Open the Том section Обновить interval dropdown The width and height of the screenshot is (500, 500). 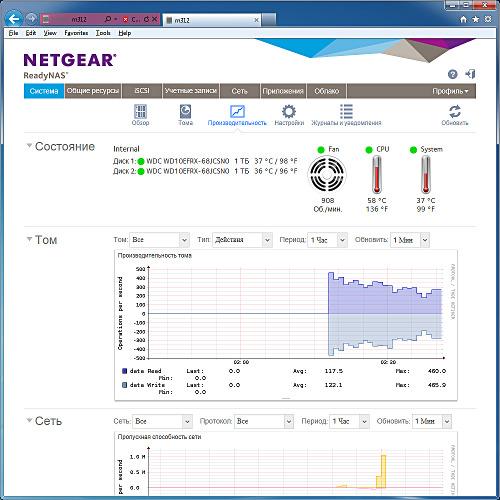click(410, 240)
